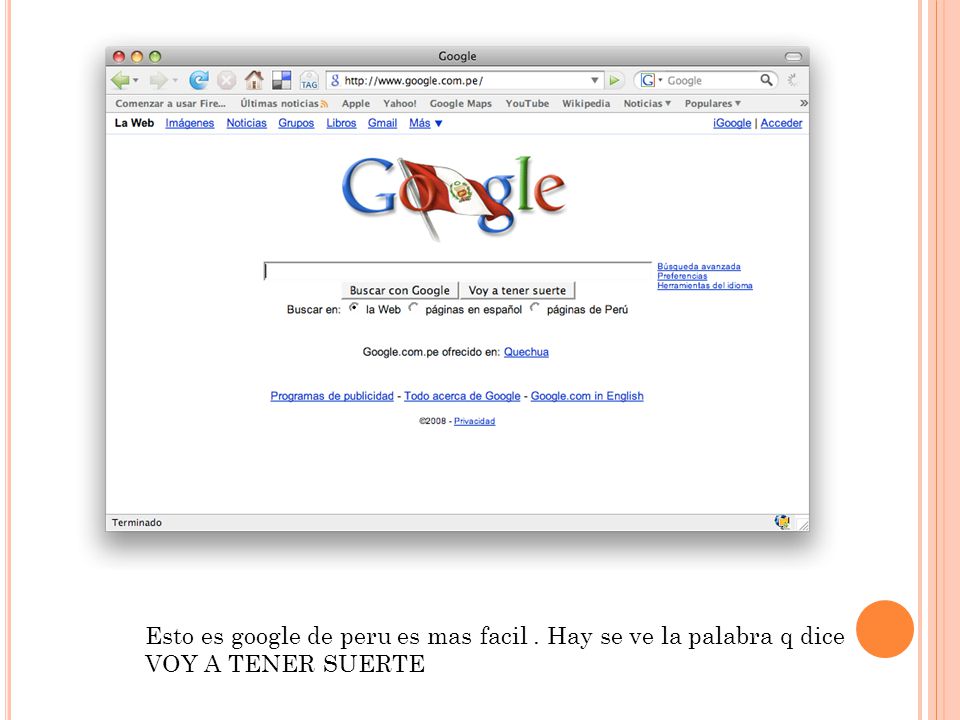Click the 'Voy a tener suerte' button
Viewport: 960px width, 720px height.
click(x=517, y=290)
